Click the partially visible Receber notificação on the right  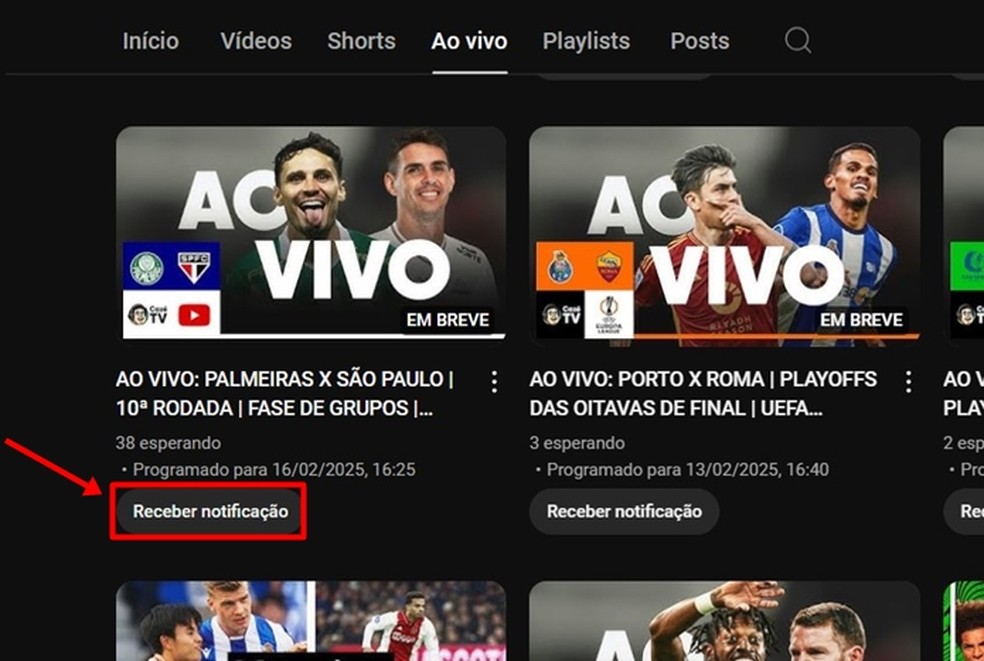(967, 511)
